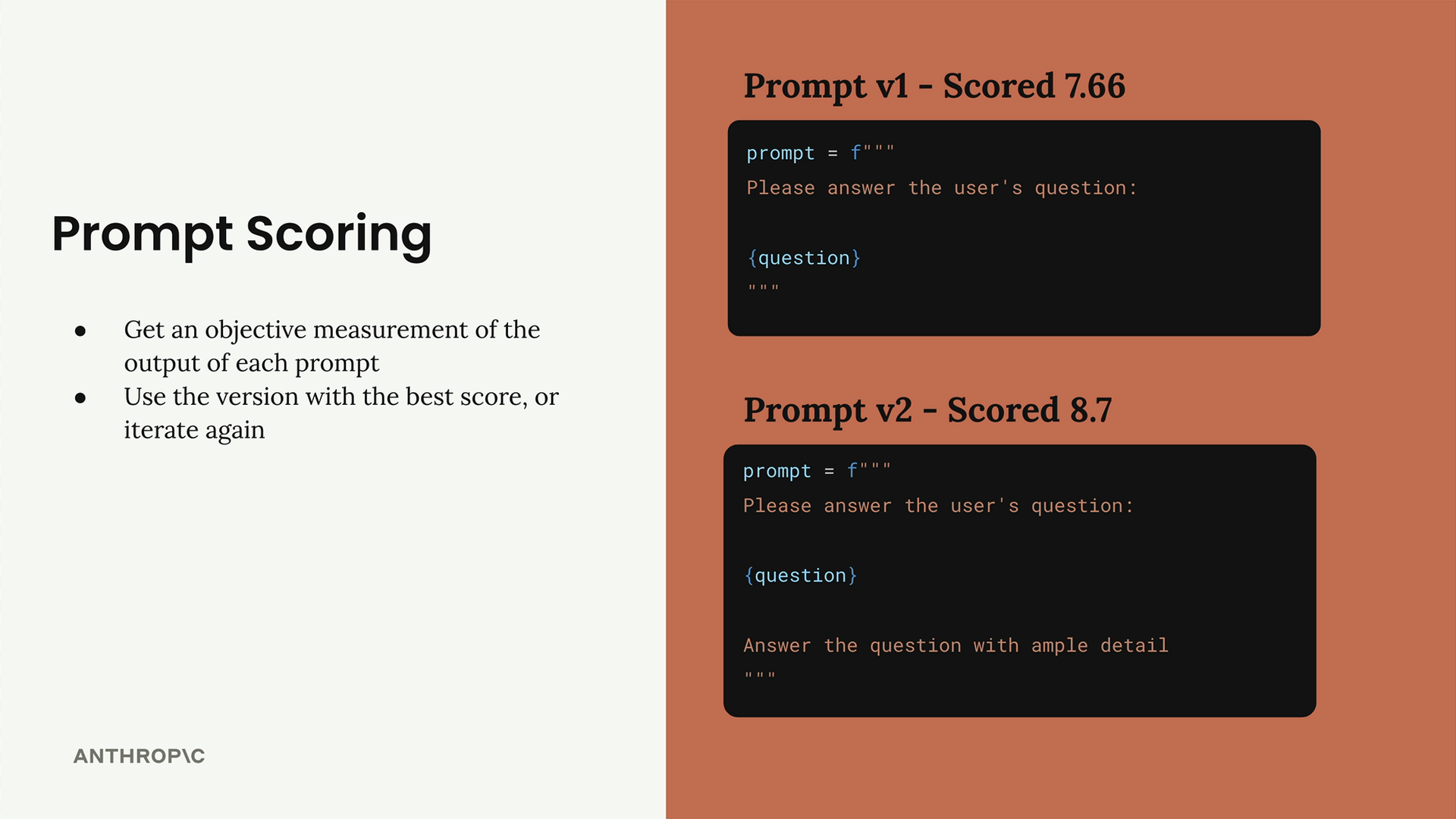Image resolution: width=1456 pixels, height=819 pixels.
Task: Click "Answer the question with ample detail" line
Action: pyautogui.click(x=955, y=645)
